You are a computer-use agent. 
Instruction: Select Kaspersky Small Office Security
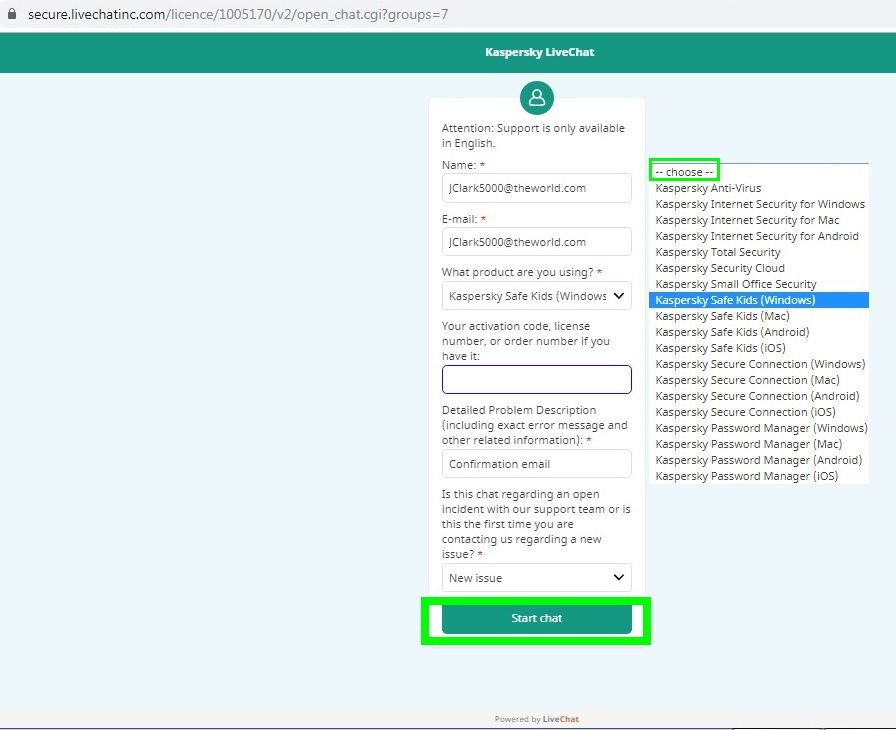tap(759, 284)
